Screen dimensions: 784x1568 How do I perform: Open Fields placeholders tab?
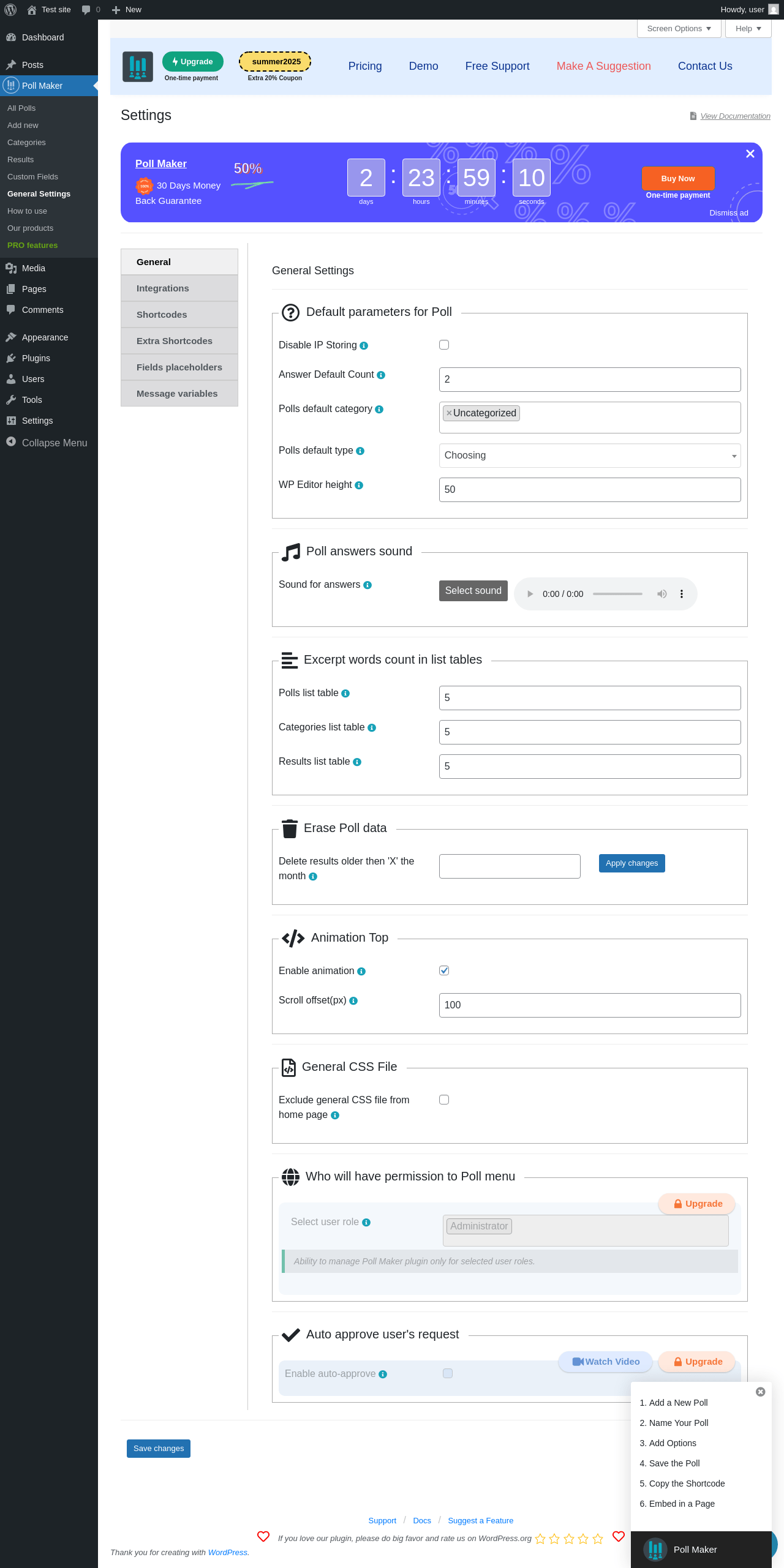(179, 367)
